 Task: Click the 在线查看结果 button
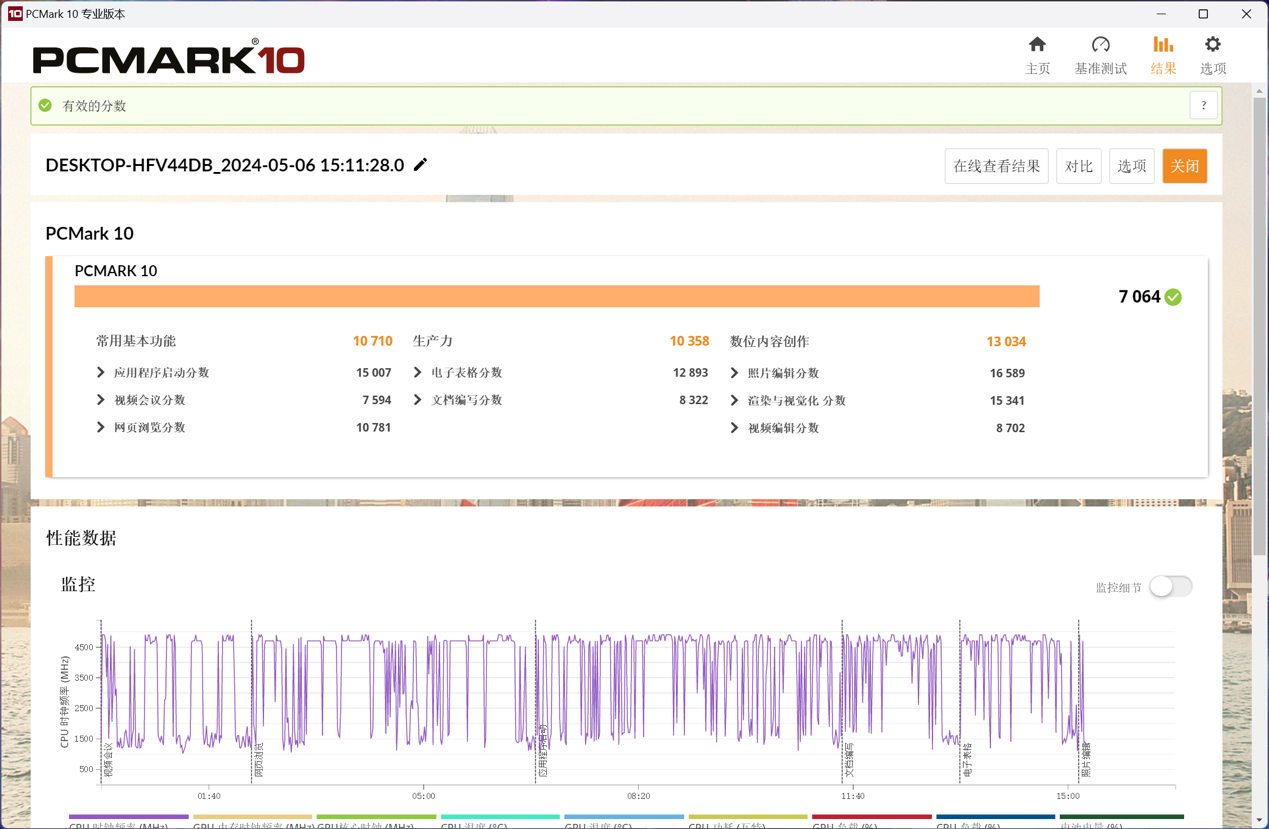point(996,166)
